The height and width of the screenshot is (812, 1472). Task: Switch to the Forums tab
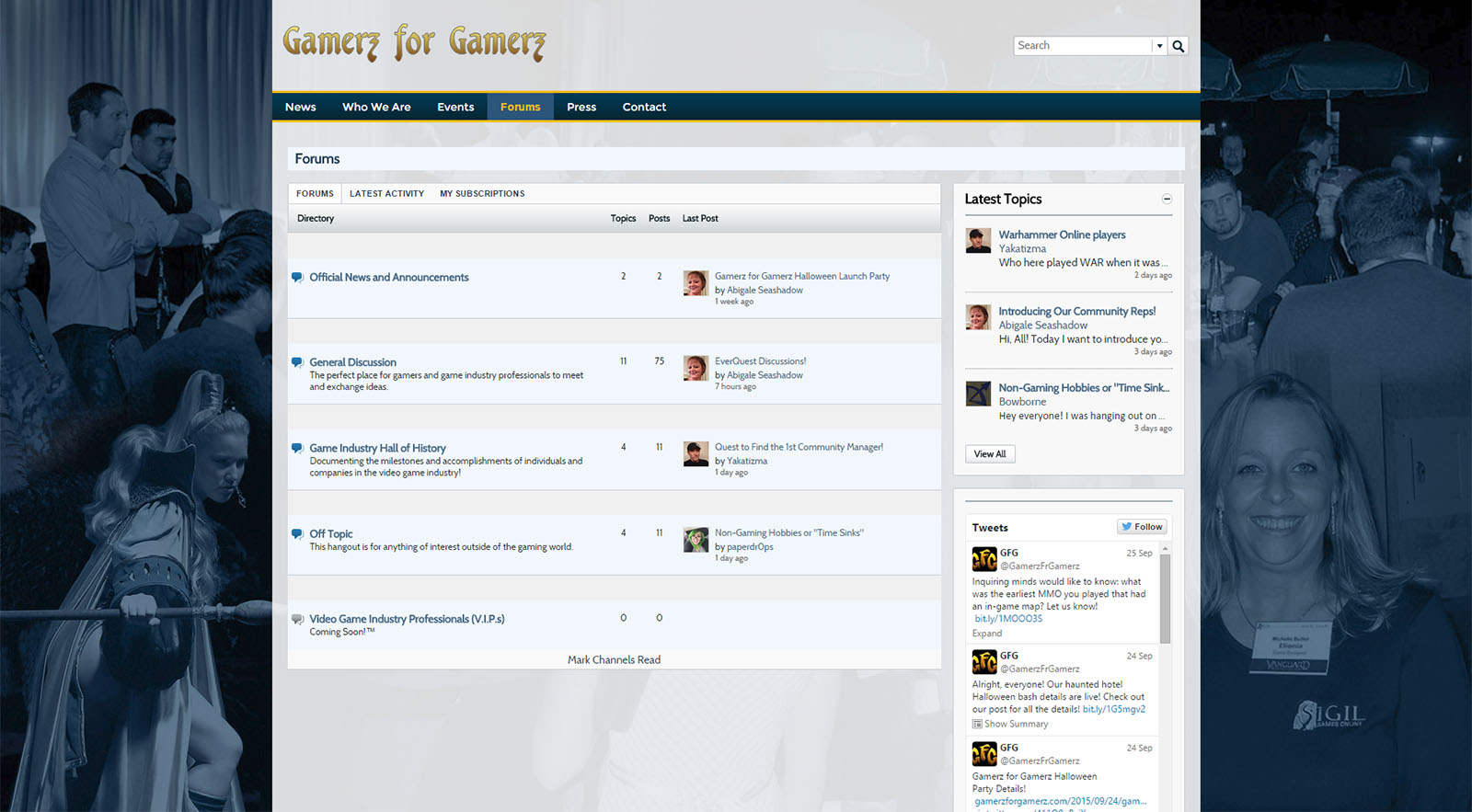tap(315, 193)
